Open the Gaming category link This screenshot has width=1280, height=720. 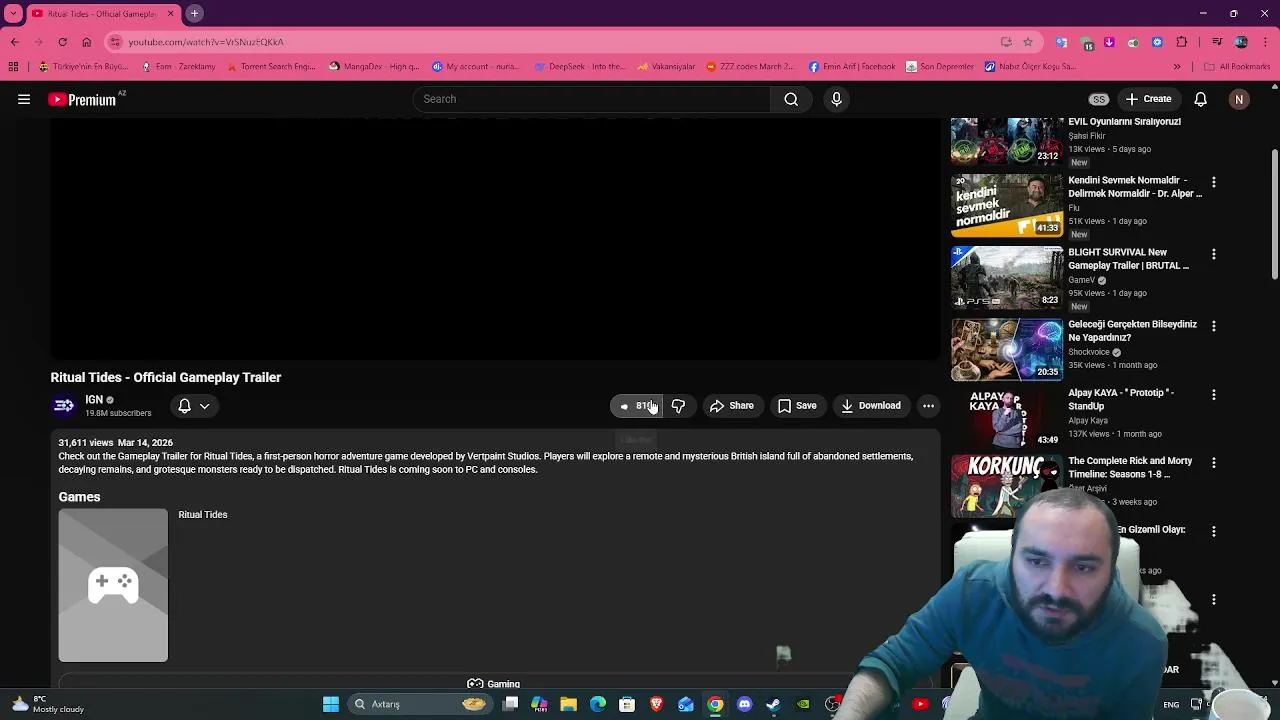tap(493, 684)
